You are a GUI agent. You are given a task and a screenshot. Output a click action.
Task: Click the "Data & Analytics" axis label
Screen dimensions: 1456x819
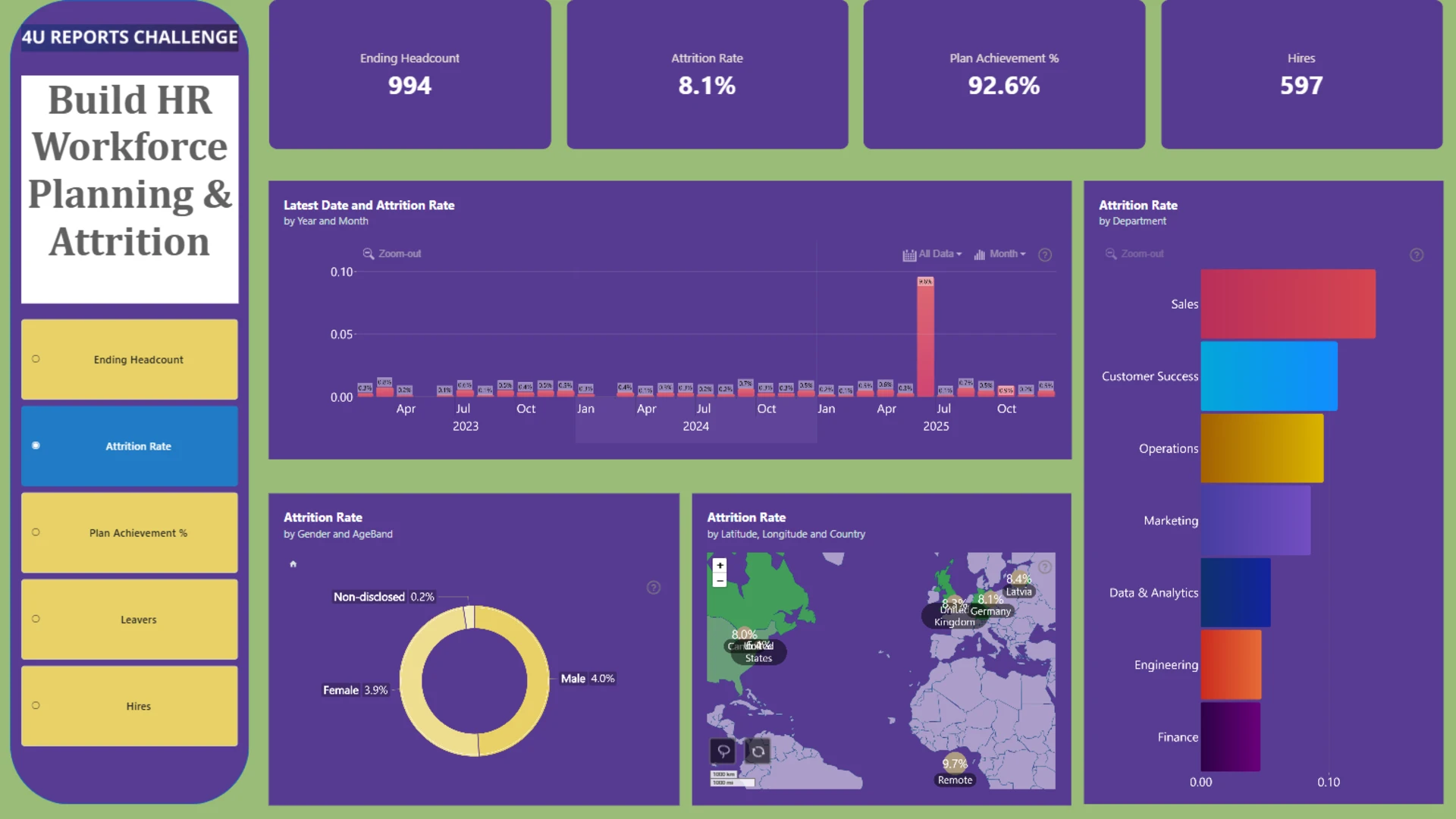tap(1153, 592)
